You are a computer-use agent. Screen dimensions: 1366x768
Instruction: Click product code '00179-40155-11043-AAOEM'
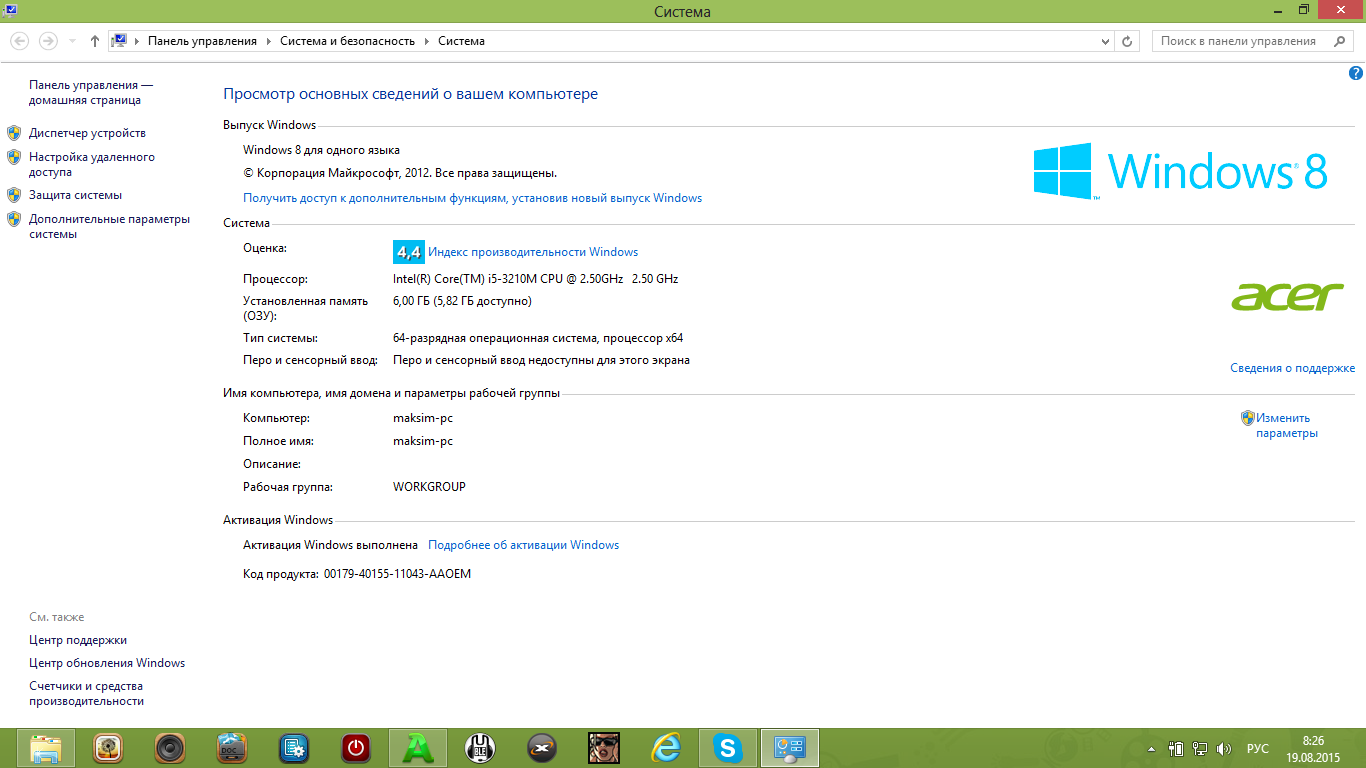click(x=397, y=574)
